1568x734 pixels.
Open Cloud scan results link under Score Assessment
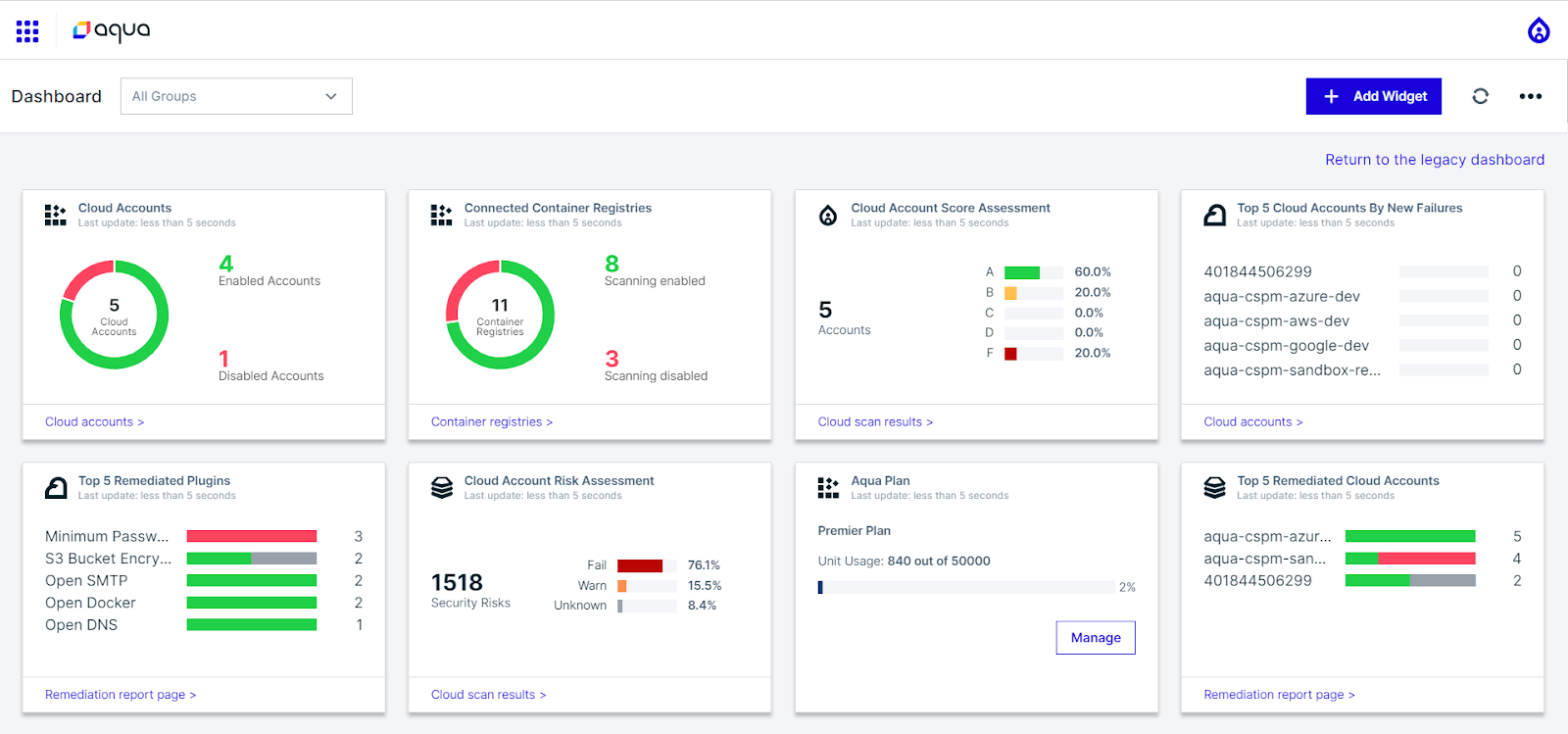tap(875, 421)
